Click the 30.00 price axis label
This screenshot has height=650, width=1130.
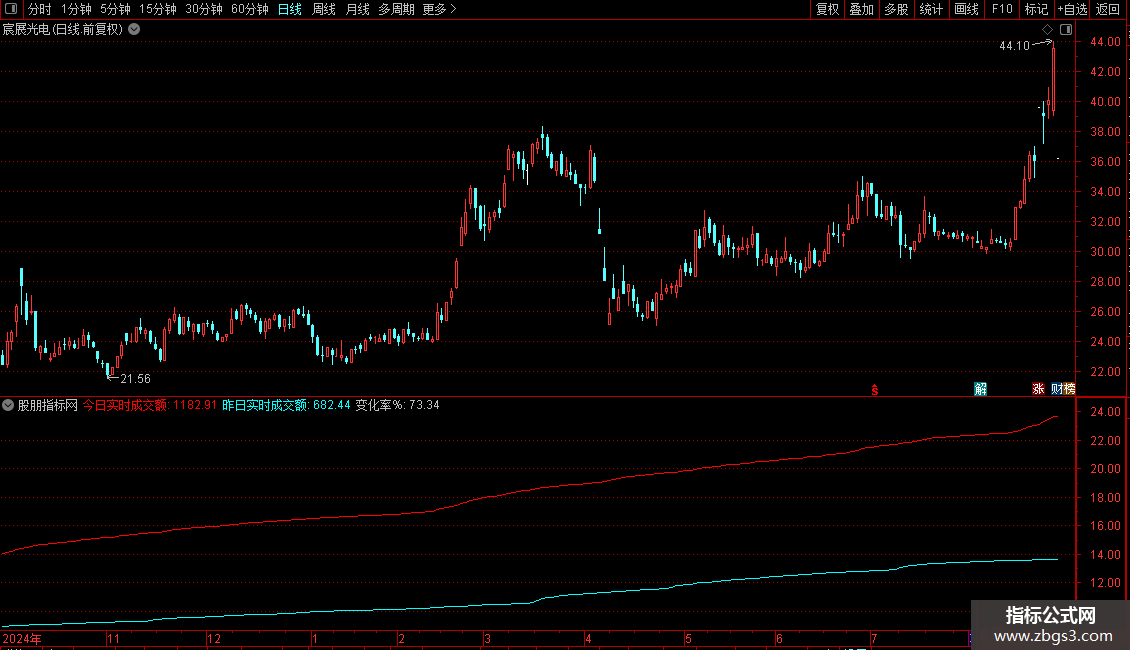click(x=1105, y=251)
